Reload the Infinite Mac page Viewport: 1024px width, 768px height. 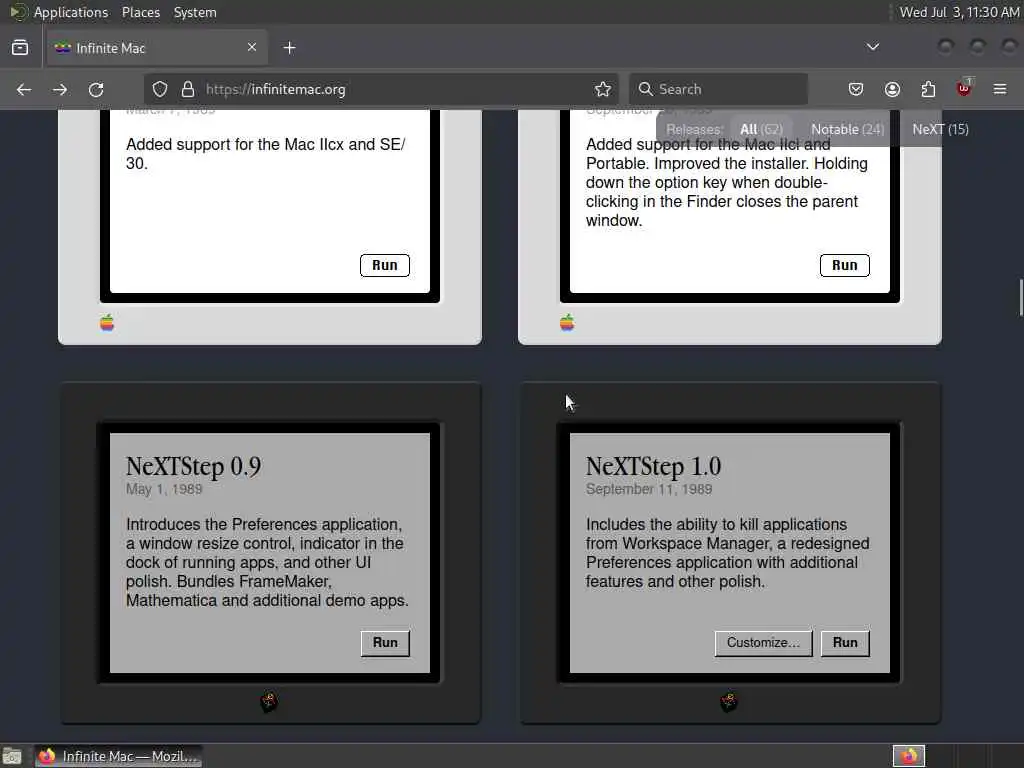pos(96,89)
